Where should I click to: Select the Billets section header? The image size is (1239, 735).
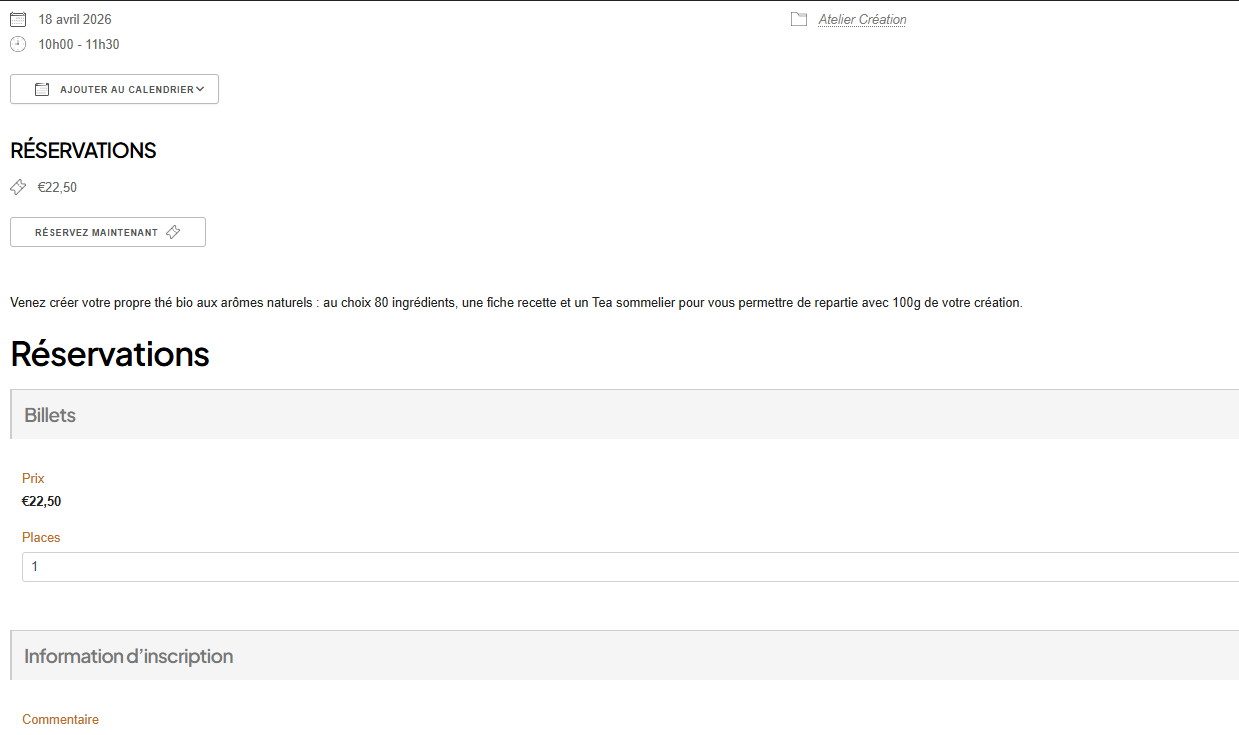pyautogui.click(x=50, y=415)
